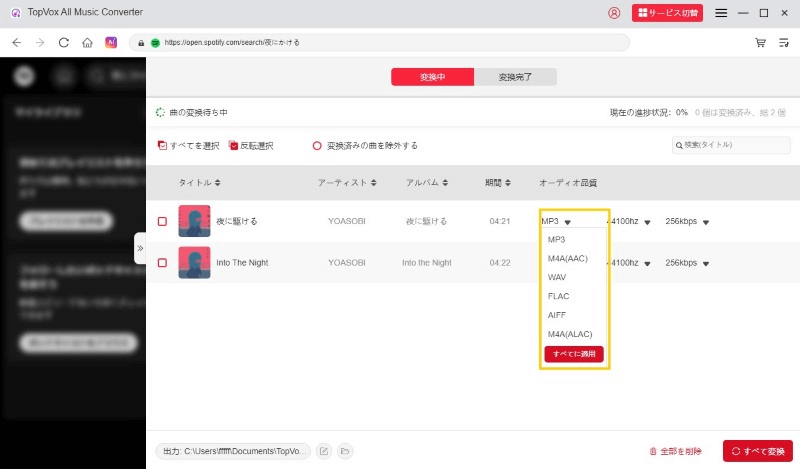Screen dimensions: 800x469
Task: Open the hamburger menu icon
Action: pyautogui.click(x=721, y=13)
